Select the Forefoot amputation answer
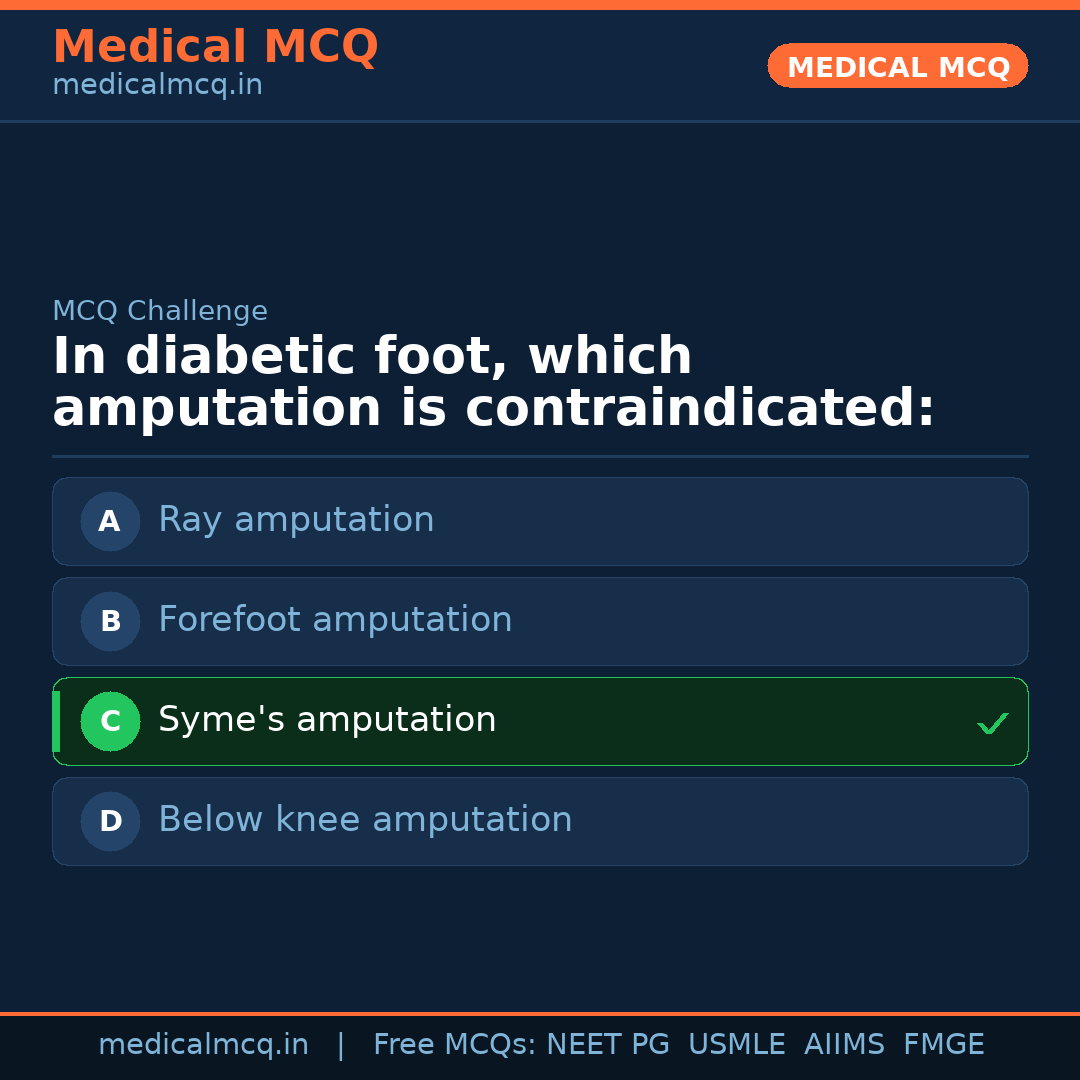The height and width of the screenshot is (1080, 1080). [335, 620]
